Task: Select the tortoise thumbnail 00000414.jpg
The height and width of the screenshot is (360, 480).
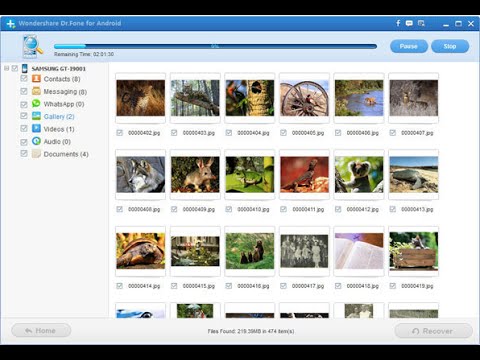Action: click(x=141, y=251)
